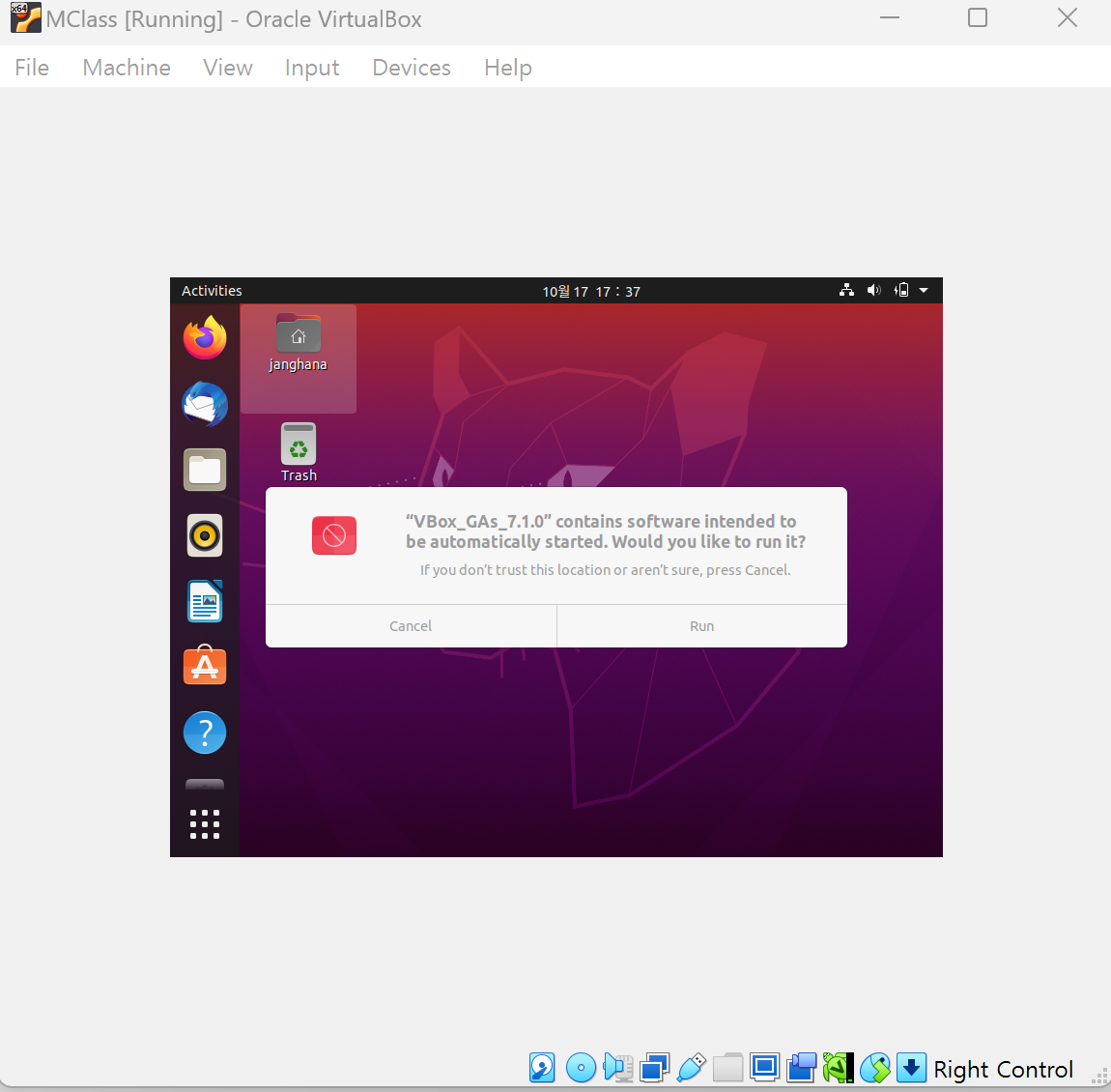Click the keyboard capture arrow icon

[x=911, y=1068]
